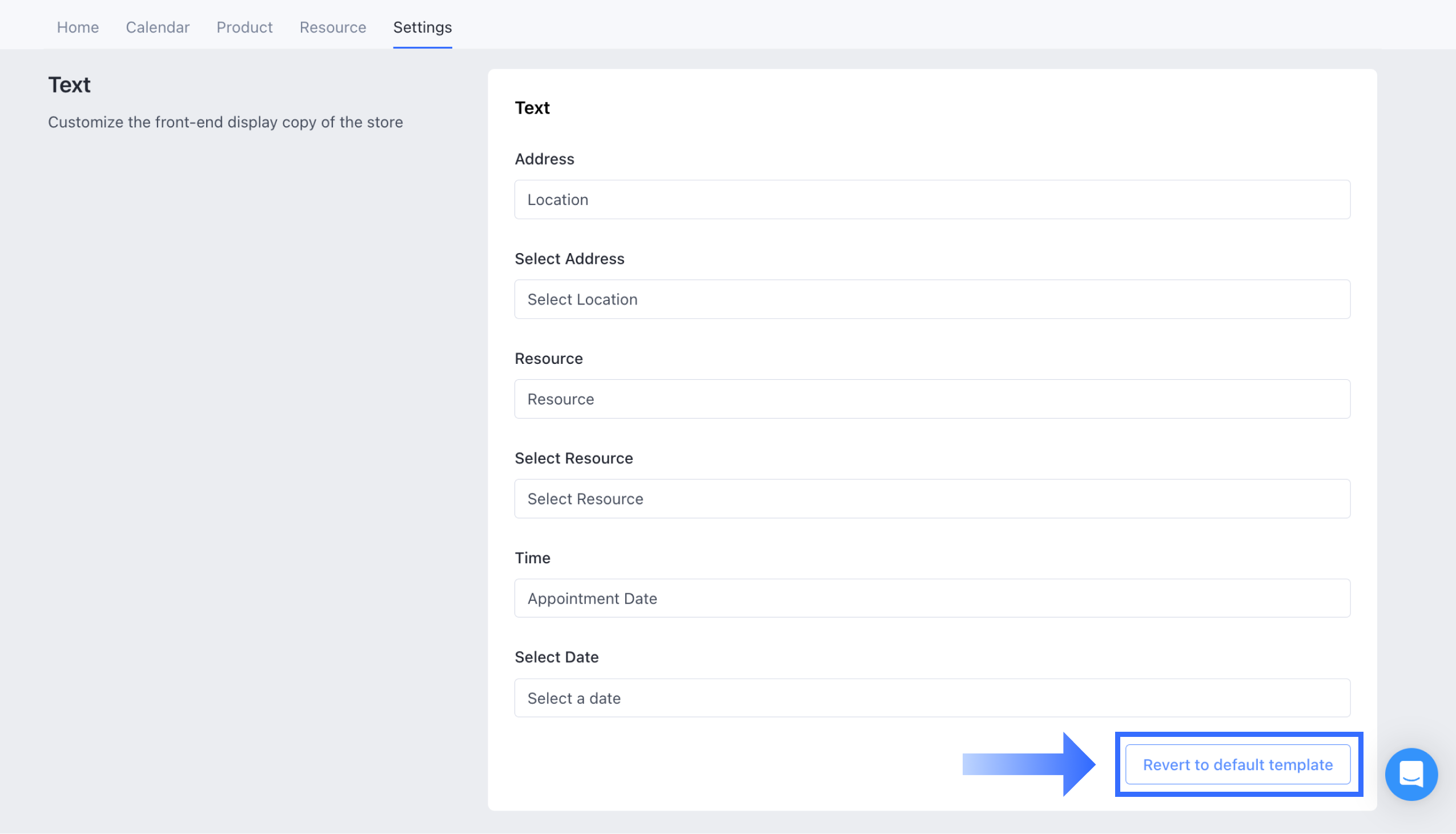Open the chat support bubble icon
Viewport: 1456px width, 834px height.
[1410, 774]
